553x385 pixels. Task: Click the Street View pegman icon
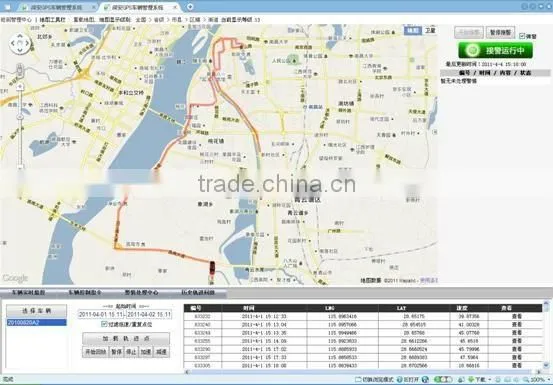point(20,71)
